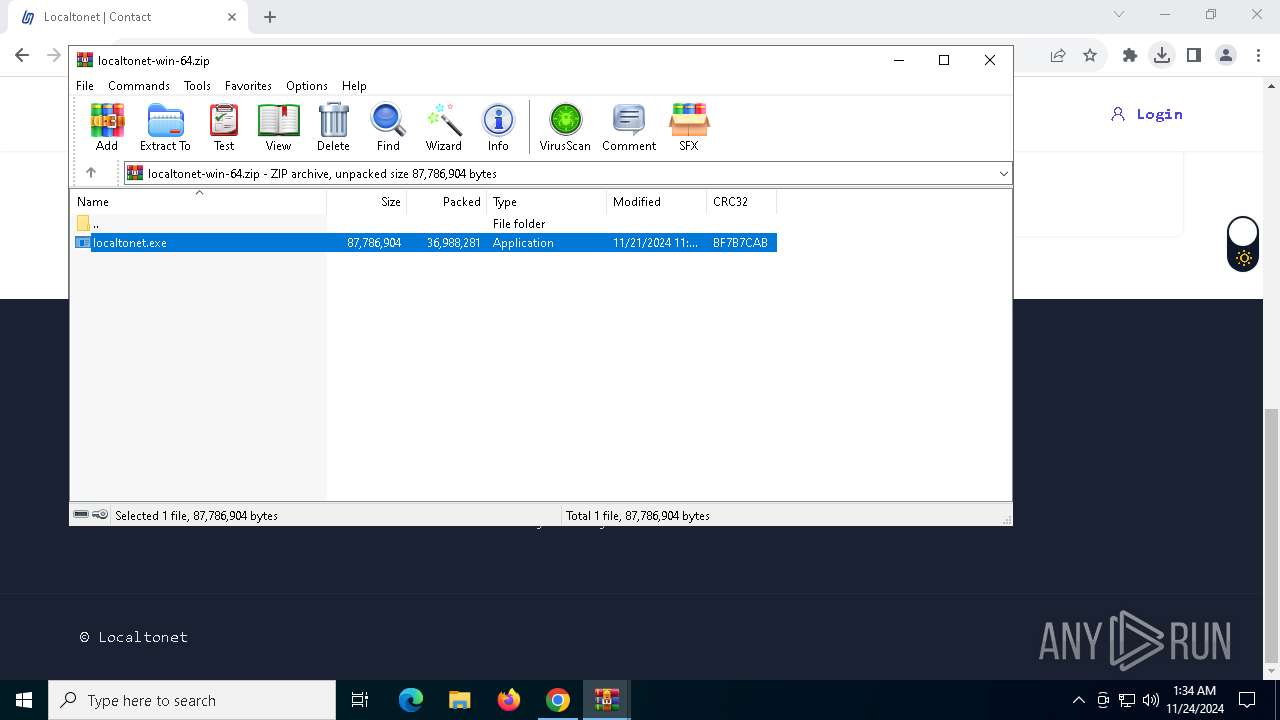Viewport: 1280px width, 720px height.
Task: Click the Chrome back arrow
Action: pos(22,56)
